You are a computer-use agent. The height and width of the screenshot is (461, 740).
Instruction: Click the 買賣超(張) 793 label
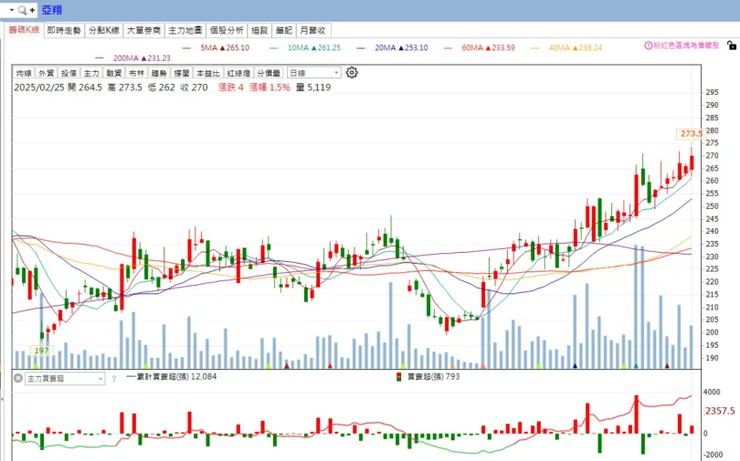click(433, 377)
